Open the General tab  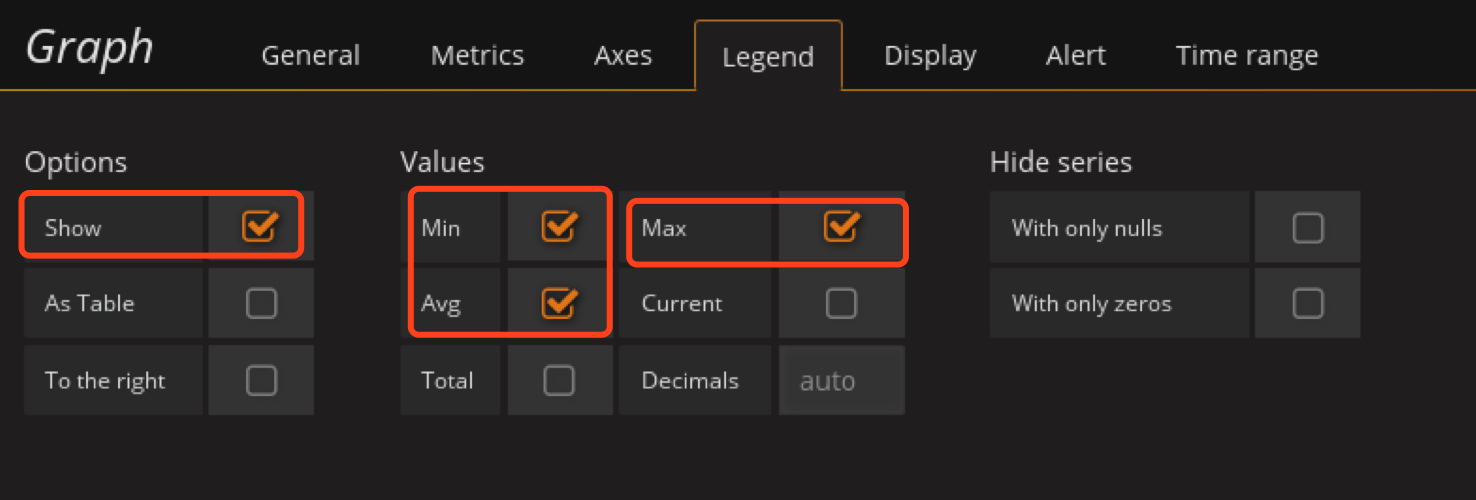310,56
